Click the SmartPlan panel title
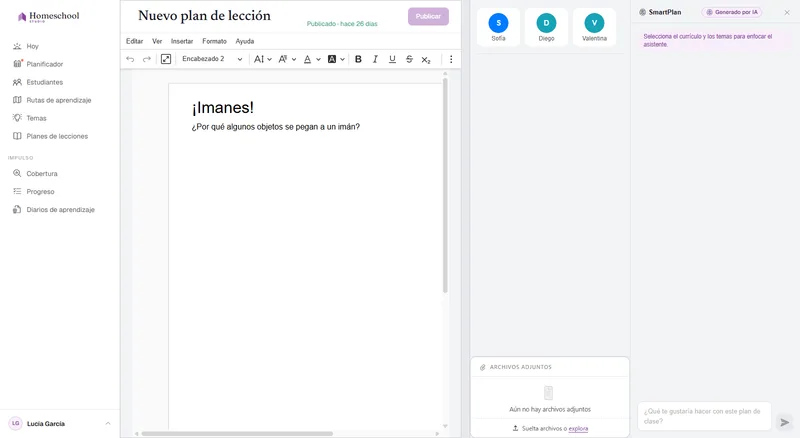Screen dimensions: 800x438 665,12
